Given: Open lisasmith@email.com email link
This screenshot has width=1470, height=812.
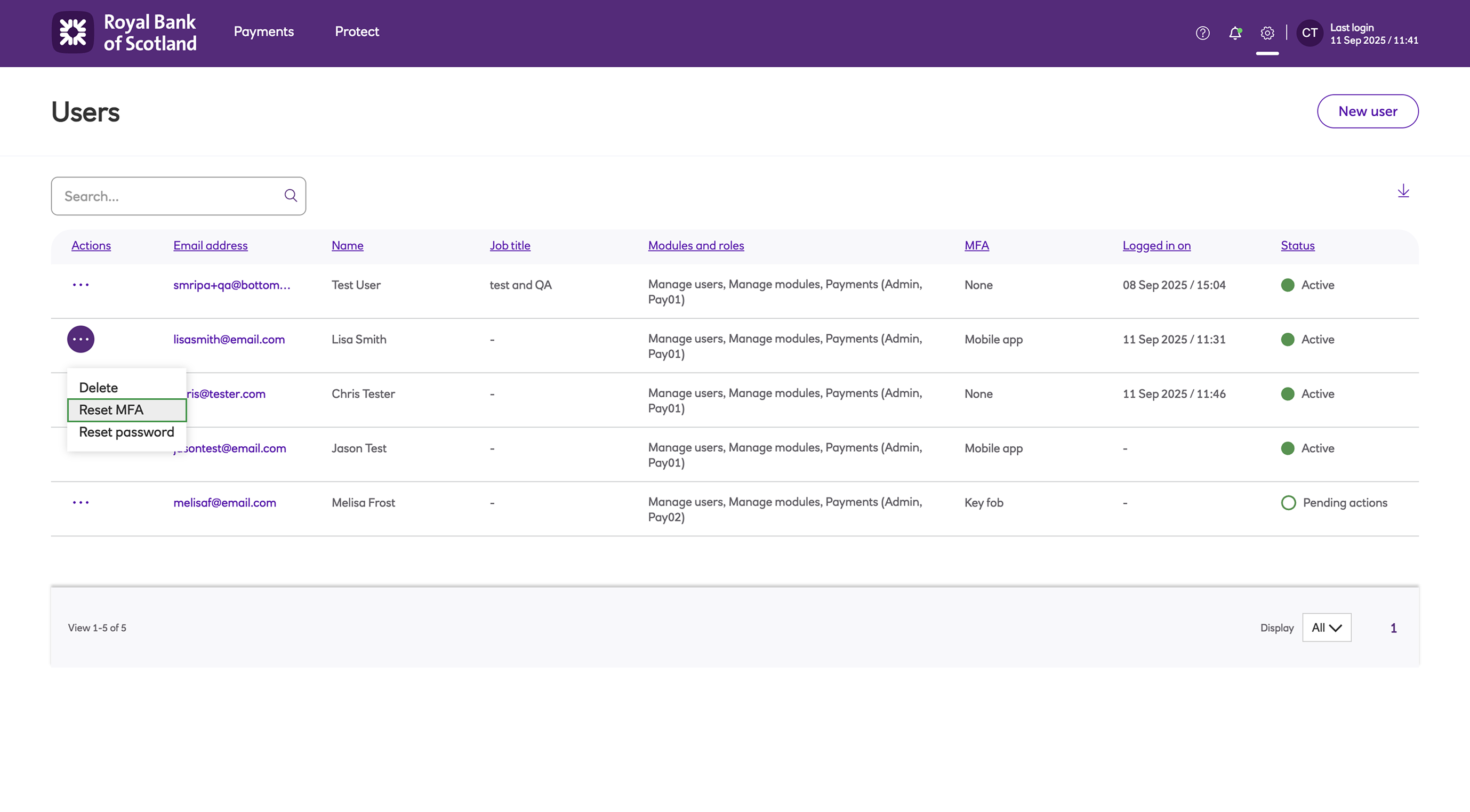Looking at the screenshot, I should 229,340.
